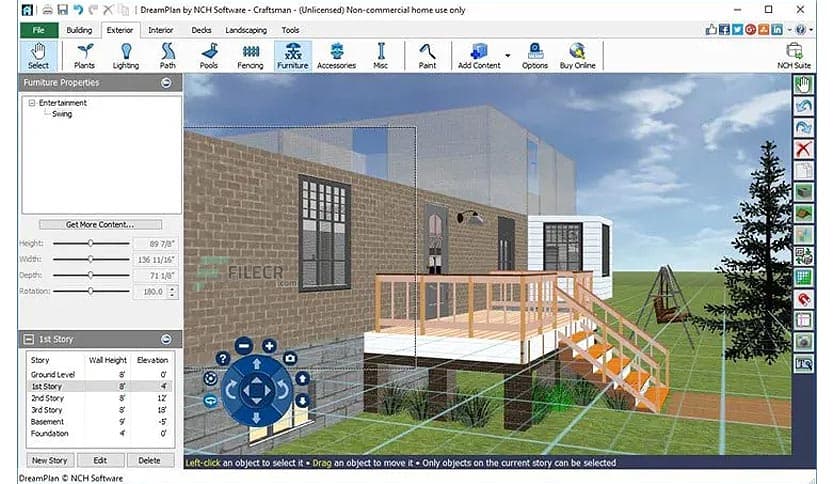Screen dimensions: 836x484
Task: Collapse the Entertainment tree node
Action: pyautogui.click(x=32, y=102)
